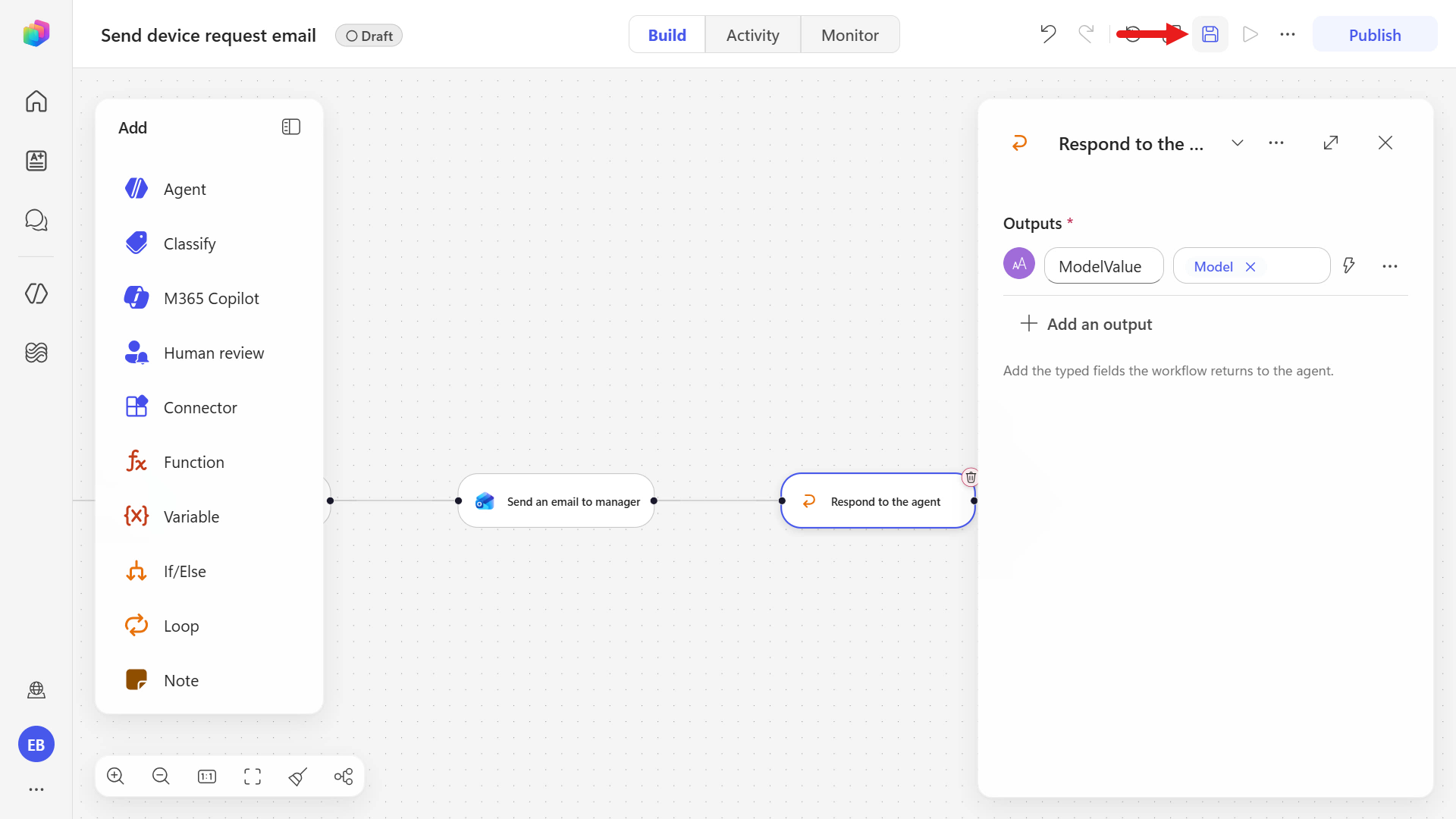
Task: Open more options at sidebar bottom
Action: coord(36,789)
